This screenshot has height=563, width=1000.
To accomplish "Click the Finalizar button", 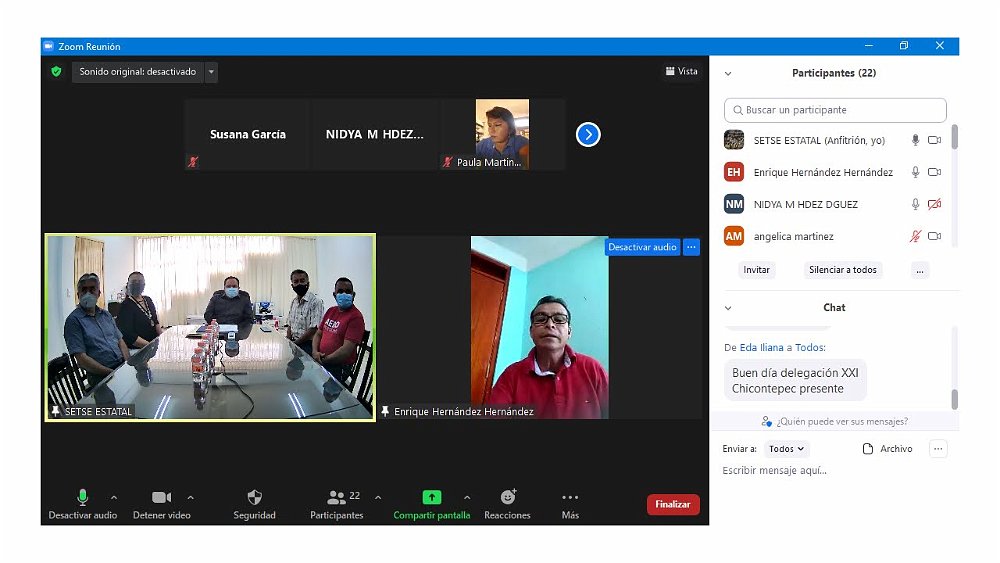I will pyautogui.click(x=672, y=505).
